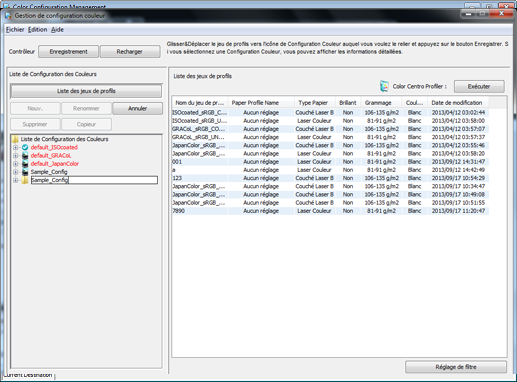Image resolution: width=517 pixels, height=382 pixels.
Task: Click the application icon in the title bar
Action: (9, 16)
